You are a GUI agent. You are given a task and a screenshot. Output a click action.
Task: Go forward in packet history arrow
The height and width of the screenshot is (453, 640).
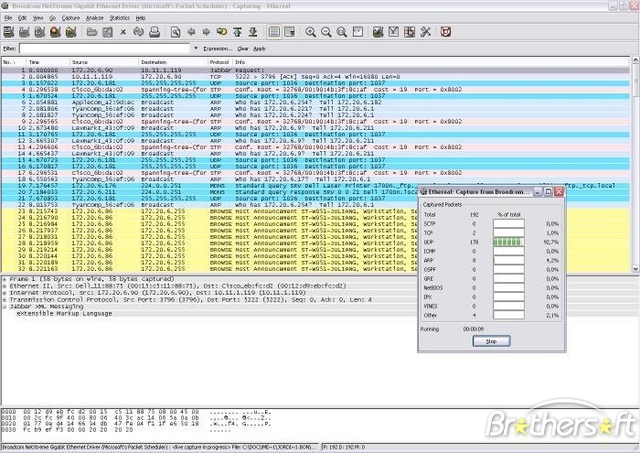point(207,32)
